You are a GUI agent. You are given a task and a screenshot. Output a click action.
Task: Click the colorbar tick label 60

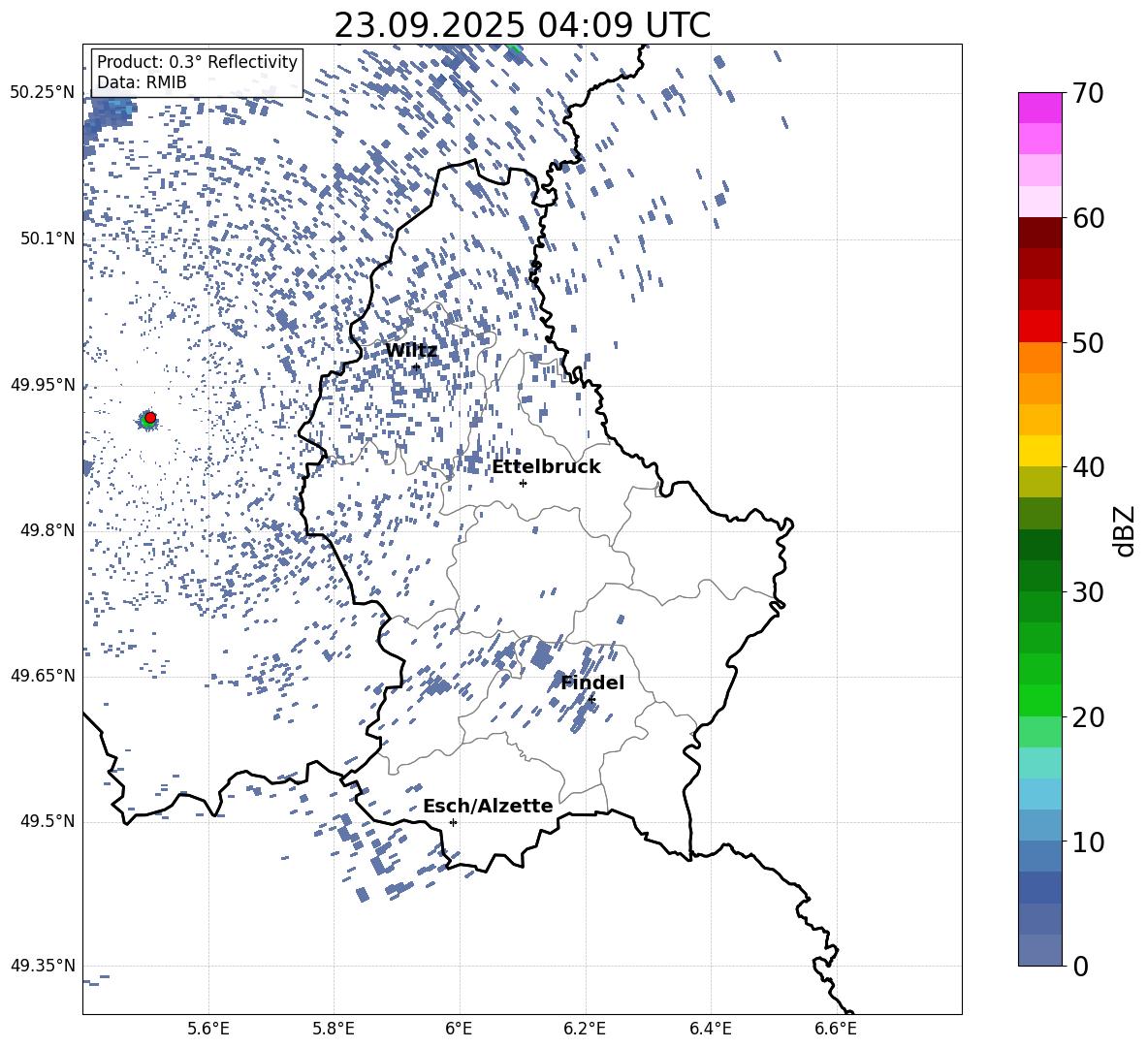[1089, 218]
